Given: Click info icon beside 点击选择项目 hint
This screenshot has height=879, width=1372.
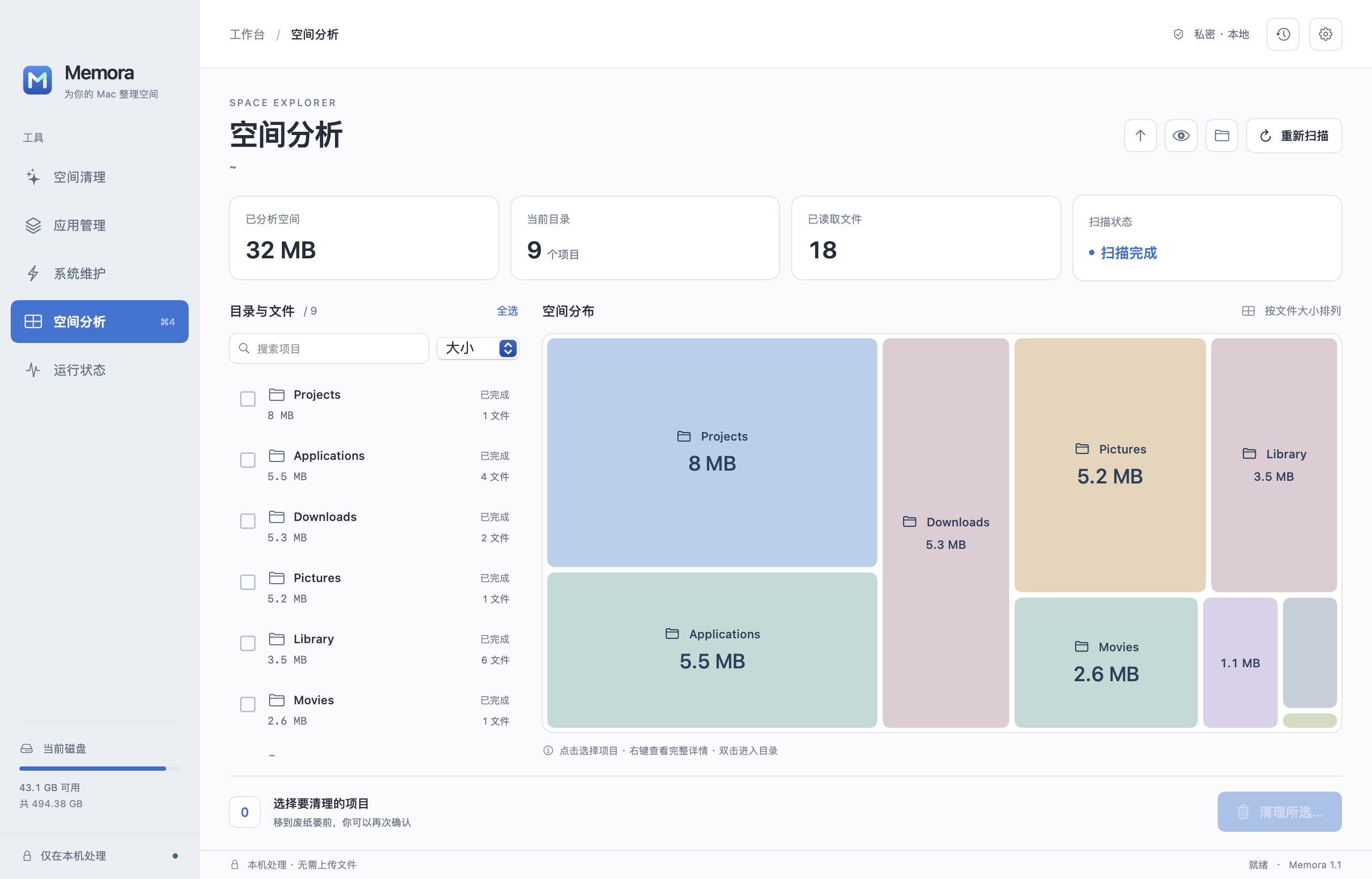Looking at the screenshot, I should (548, 750).
